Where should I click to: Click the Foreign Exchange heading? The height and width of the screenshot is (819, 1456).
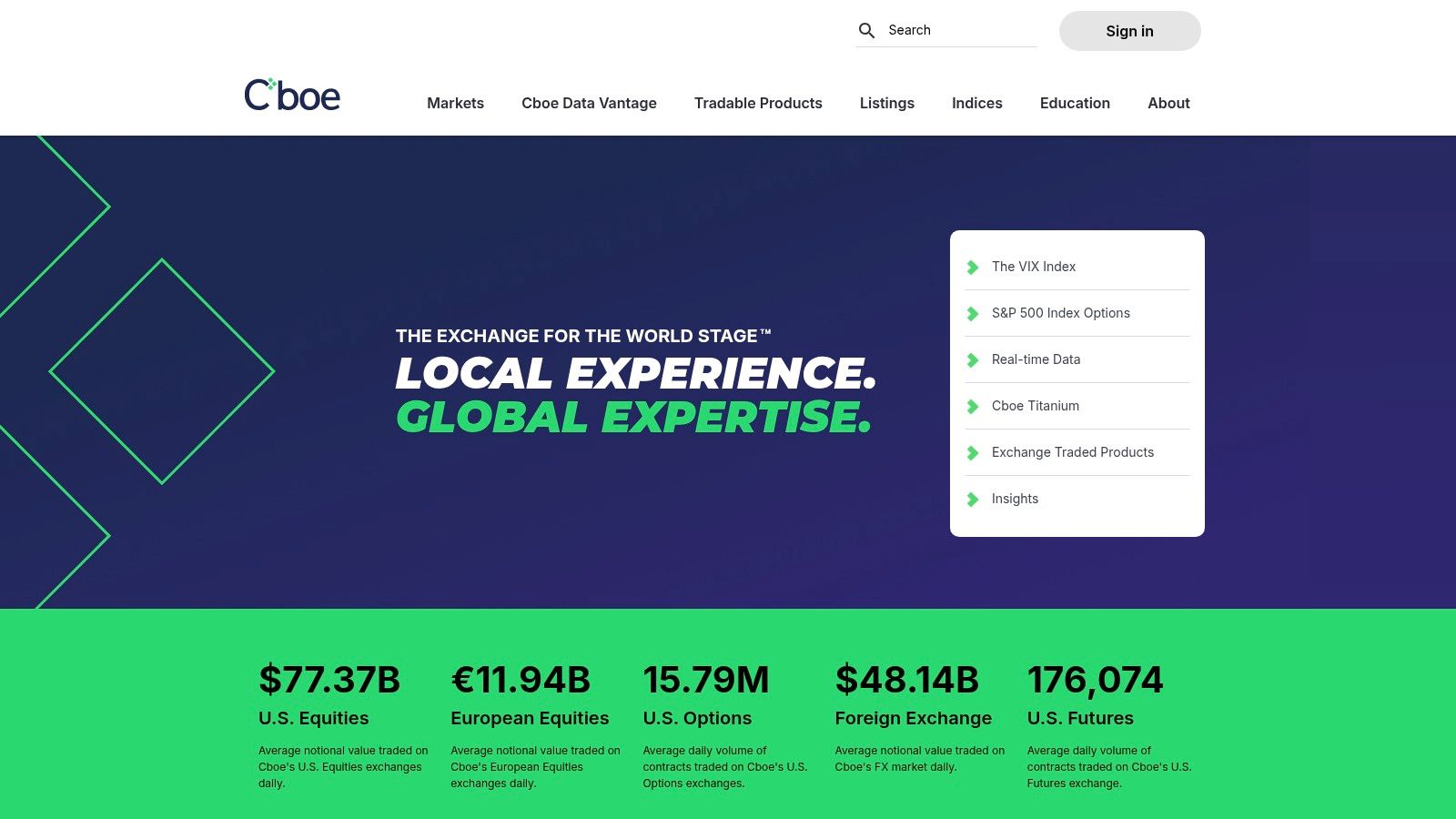click(x=914, y=718)
